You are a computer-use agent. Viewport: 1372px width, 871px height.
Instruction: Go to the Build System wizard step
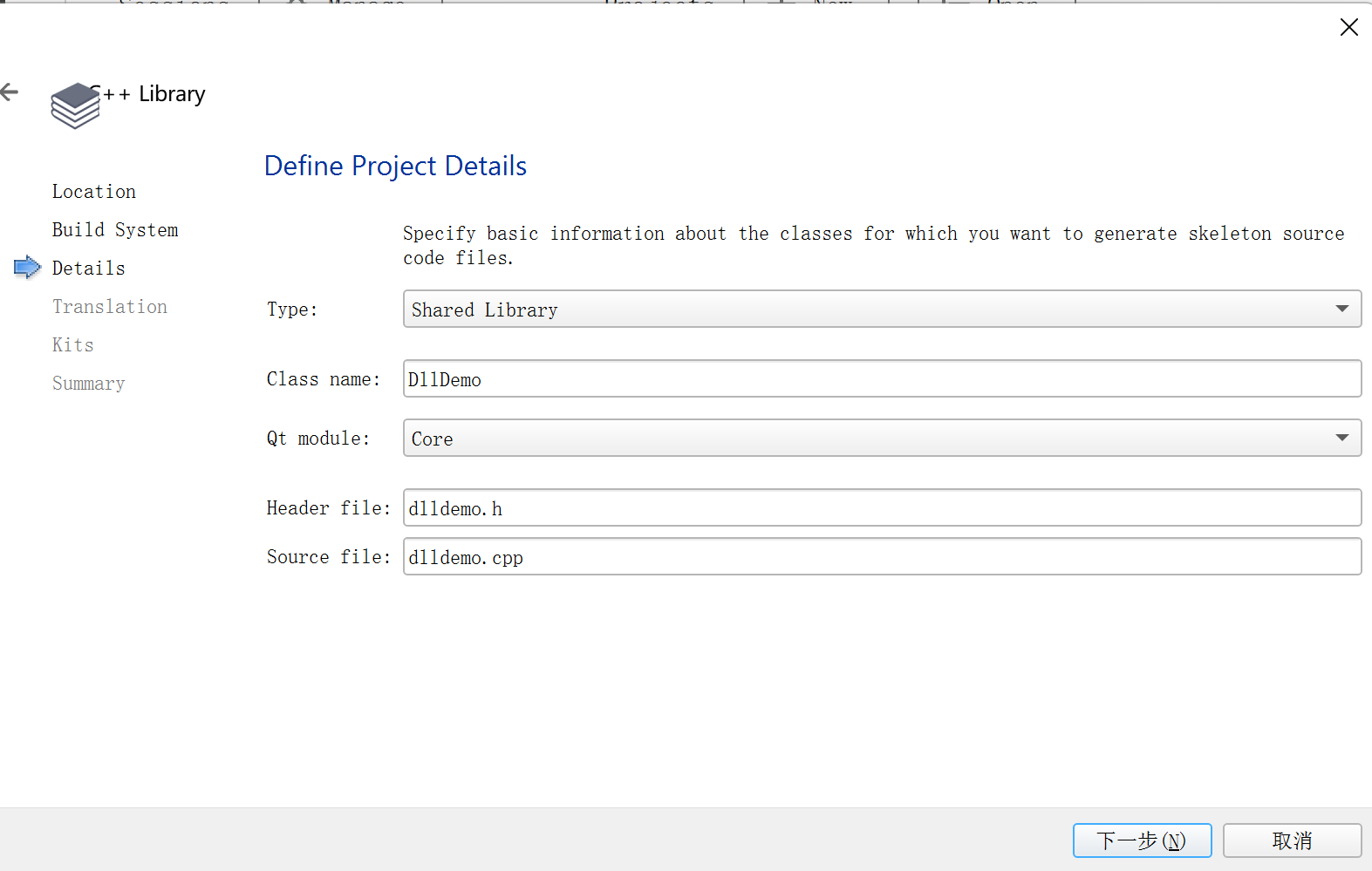[x=115, y=230]
